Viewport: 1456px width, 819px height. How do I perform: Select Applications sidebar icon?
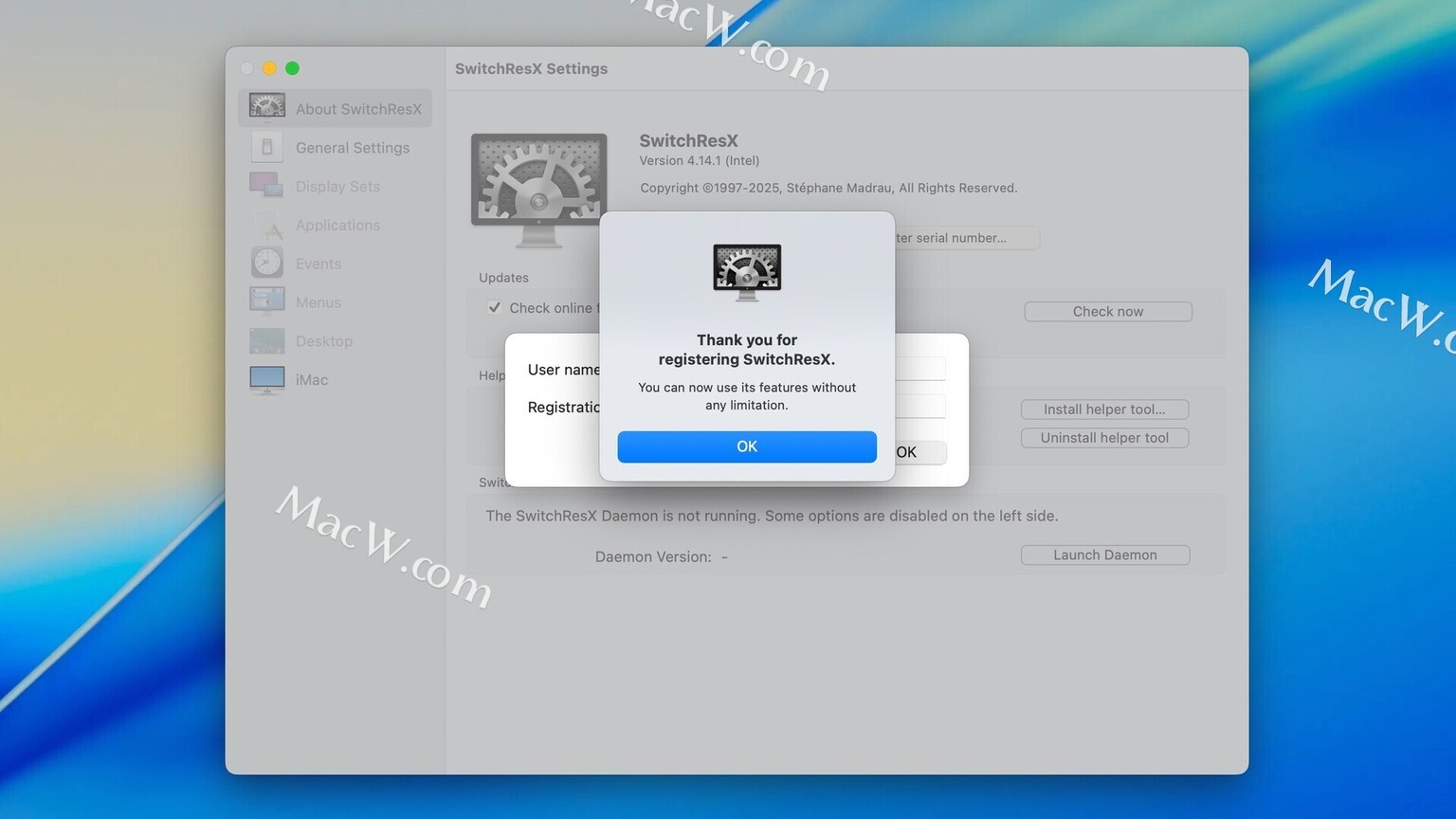(x=267, y=225)
